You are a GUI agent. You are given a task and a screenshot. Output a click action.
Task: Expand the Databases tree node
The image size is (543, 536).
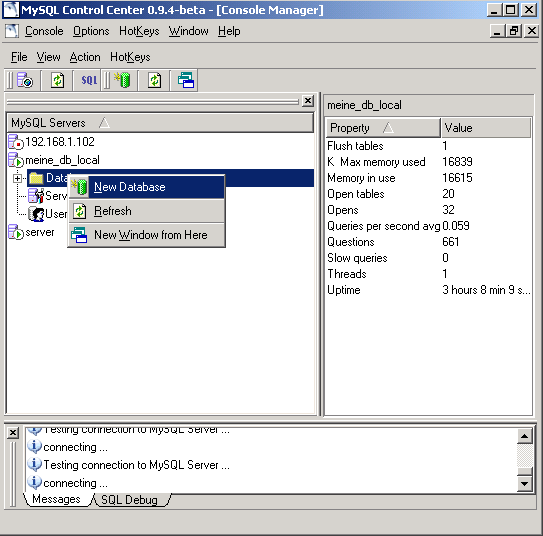(17, 178)
